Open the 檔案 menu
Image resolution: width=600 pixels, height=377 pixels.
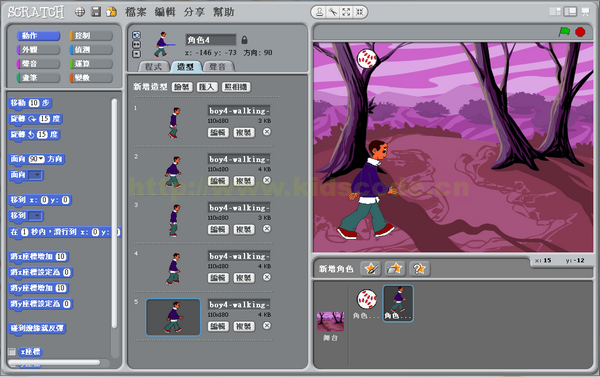pos(135,12)
